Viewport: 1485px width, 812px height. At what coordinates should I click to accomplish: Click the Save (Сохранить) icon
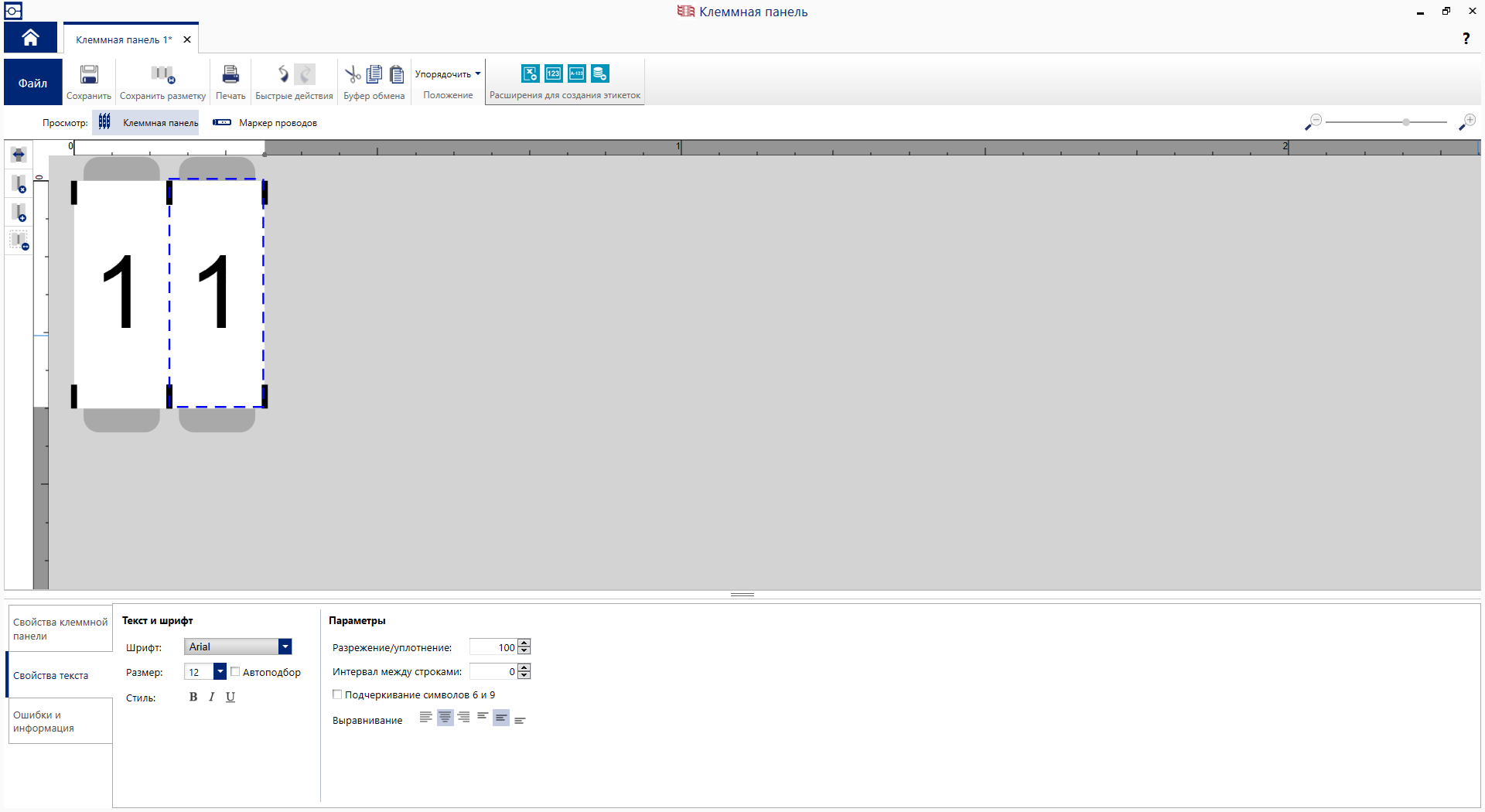coord(89,75)
